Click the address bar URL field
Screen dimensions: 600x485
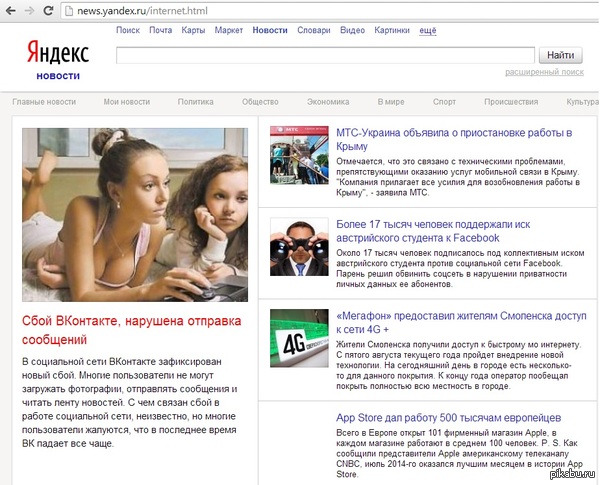[300, 9]
